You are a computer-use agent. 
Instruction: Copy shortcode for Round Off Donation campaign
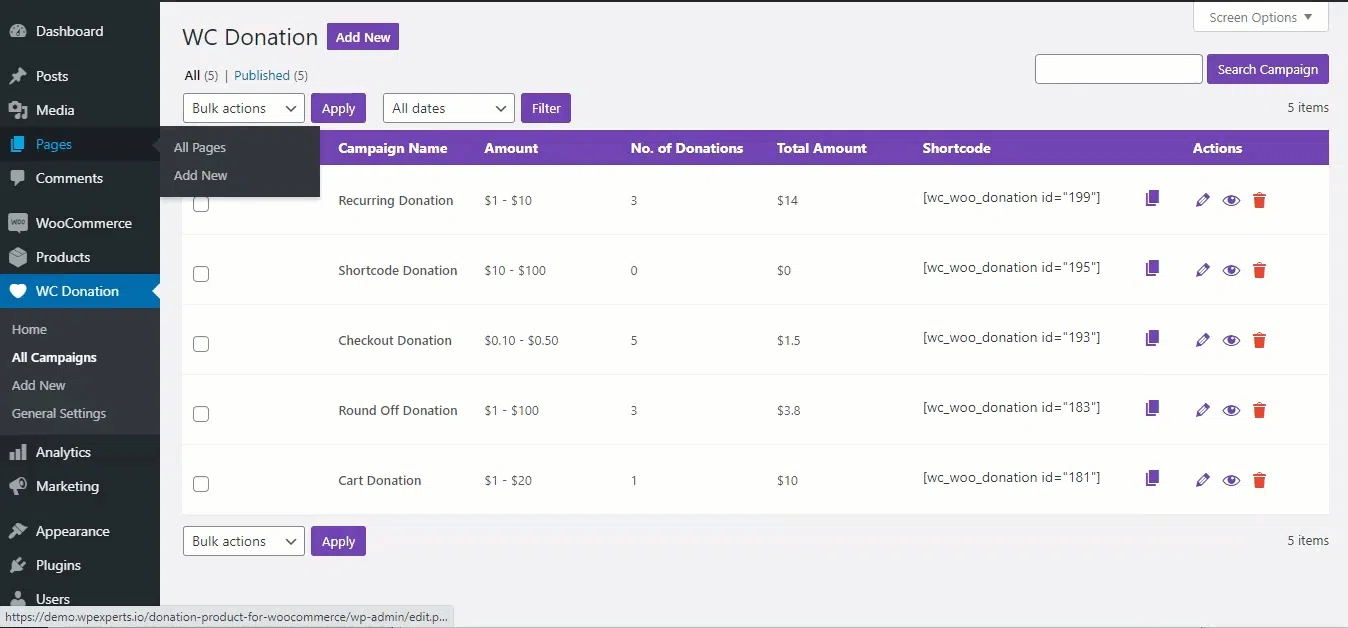point(1152,408)
